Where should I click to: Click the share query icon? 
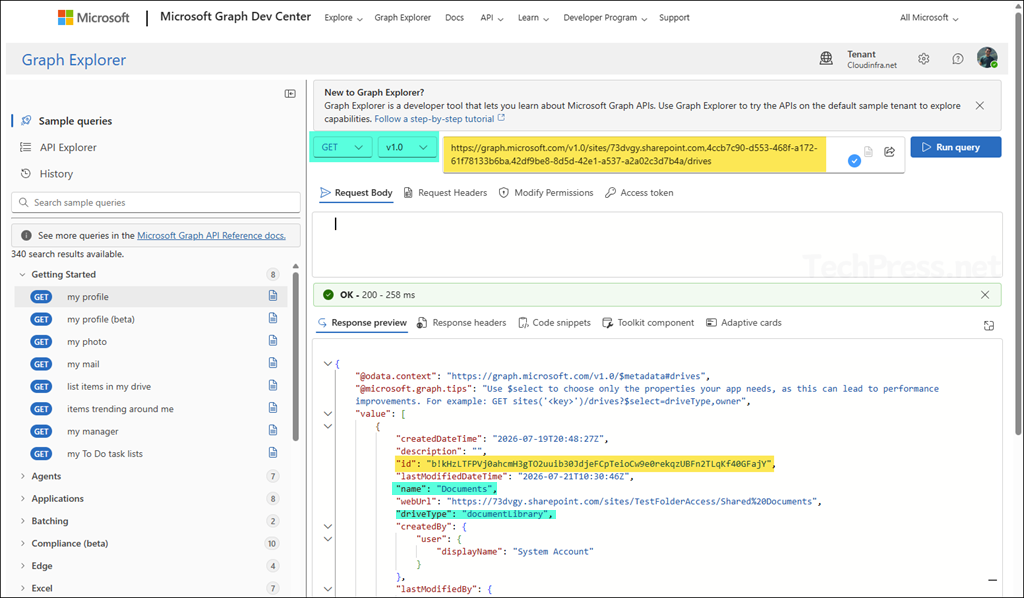[889, 151]
